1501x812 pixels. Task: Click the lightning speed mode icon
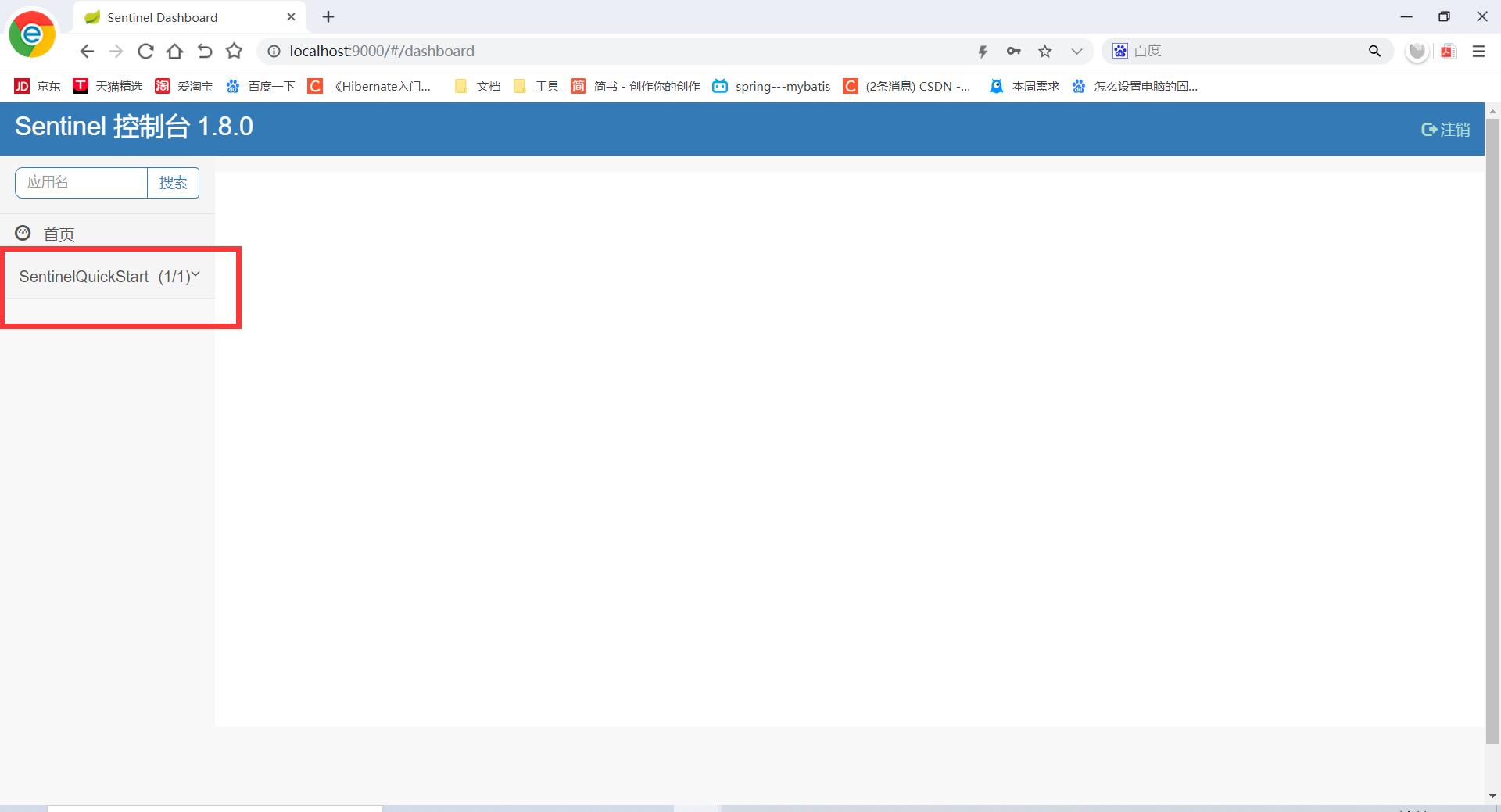(x=983, y=52)
